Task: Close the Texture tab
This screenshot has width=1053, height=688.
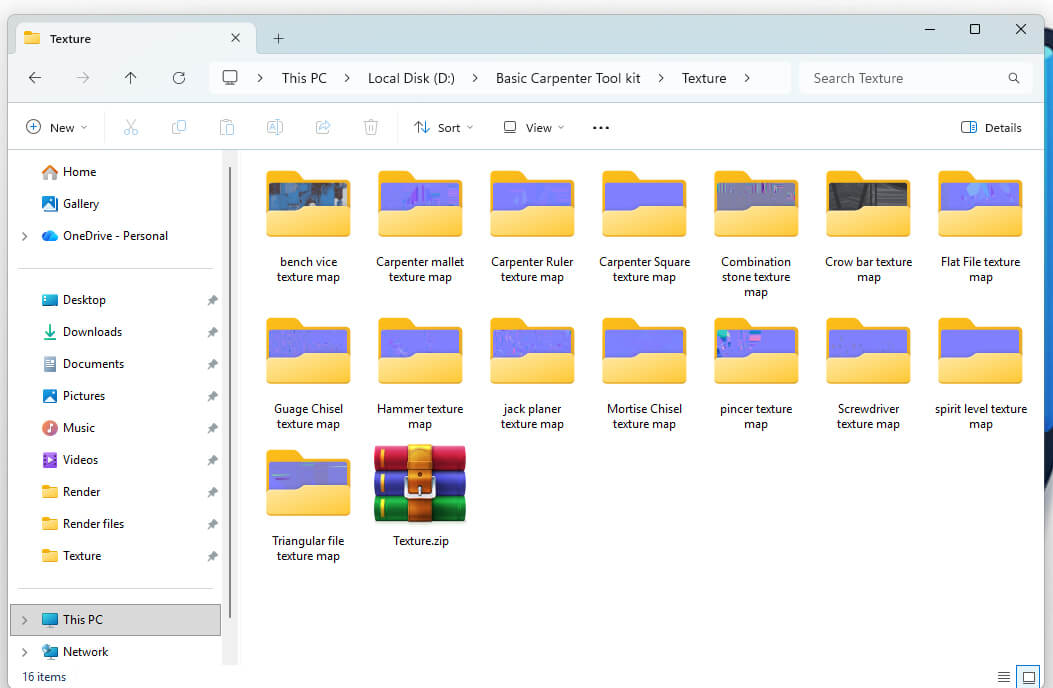Action: coord(236,38)
